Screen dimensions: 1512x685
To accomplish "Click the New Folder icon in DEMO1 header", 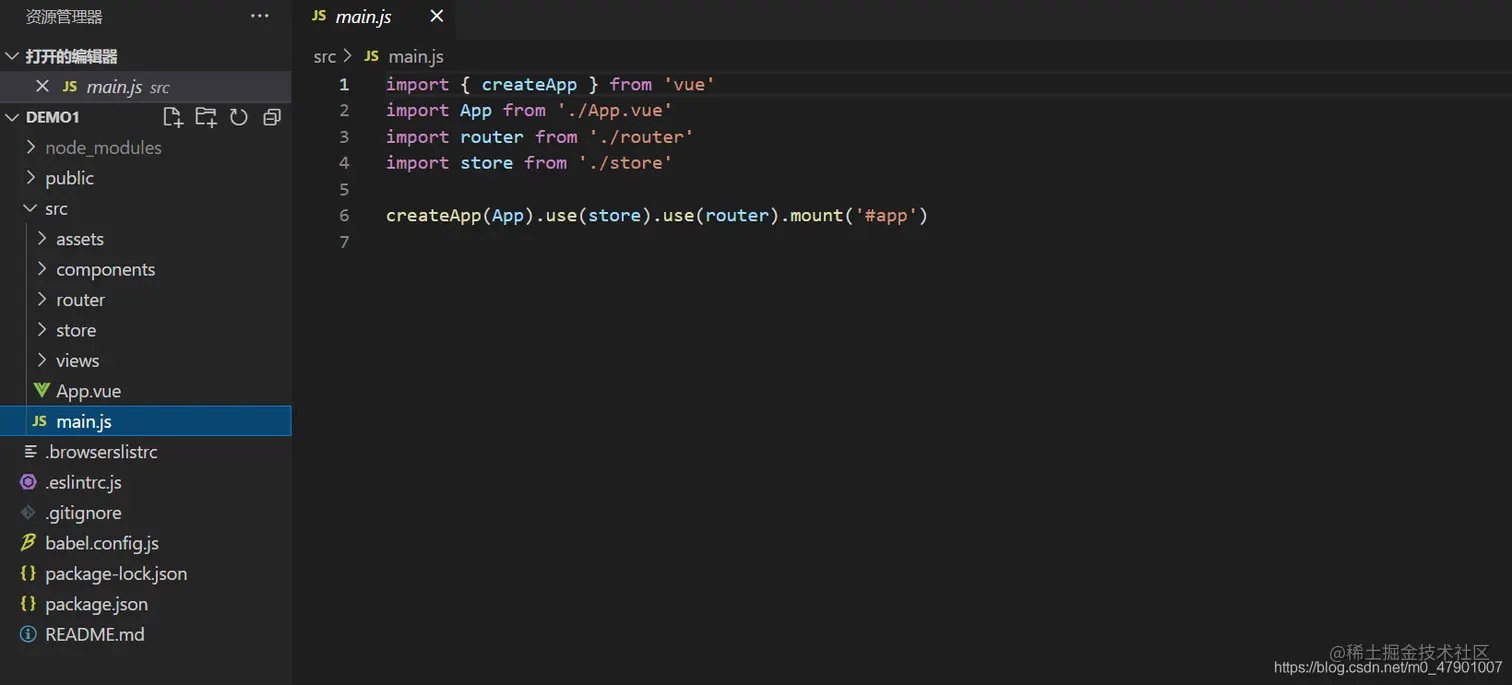I will click(x=206, y=117).
